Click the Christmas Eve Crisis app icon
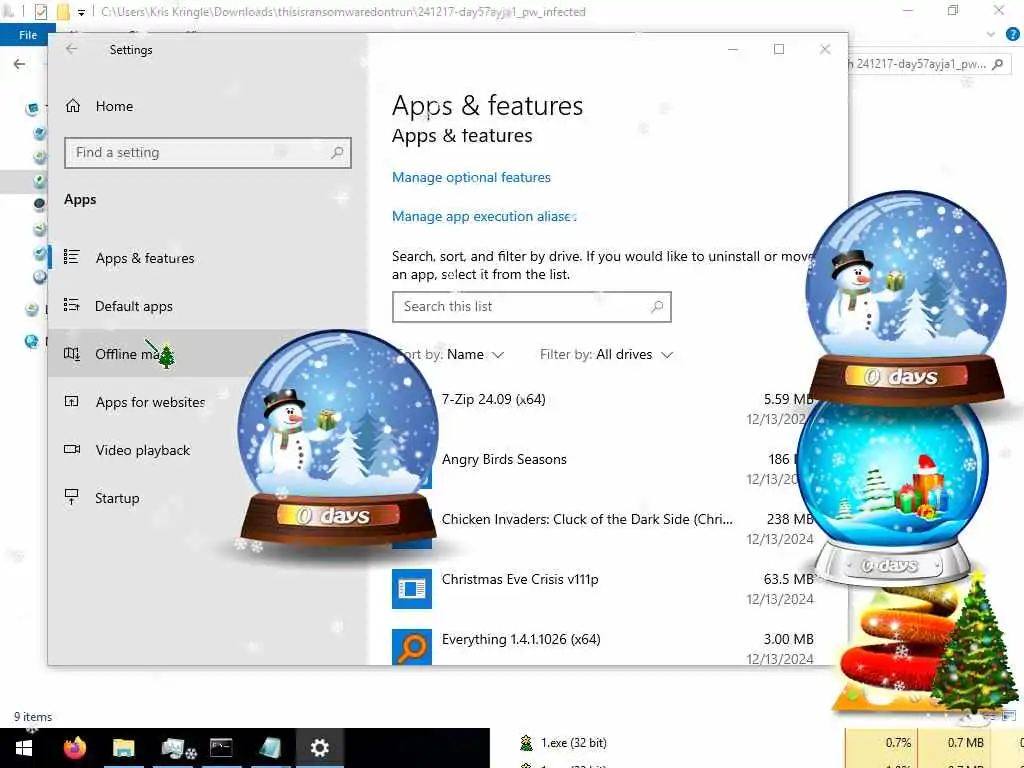 point(411,589)
